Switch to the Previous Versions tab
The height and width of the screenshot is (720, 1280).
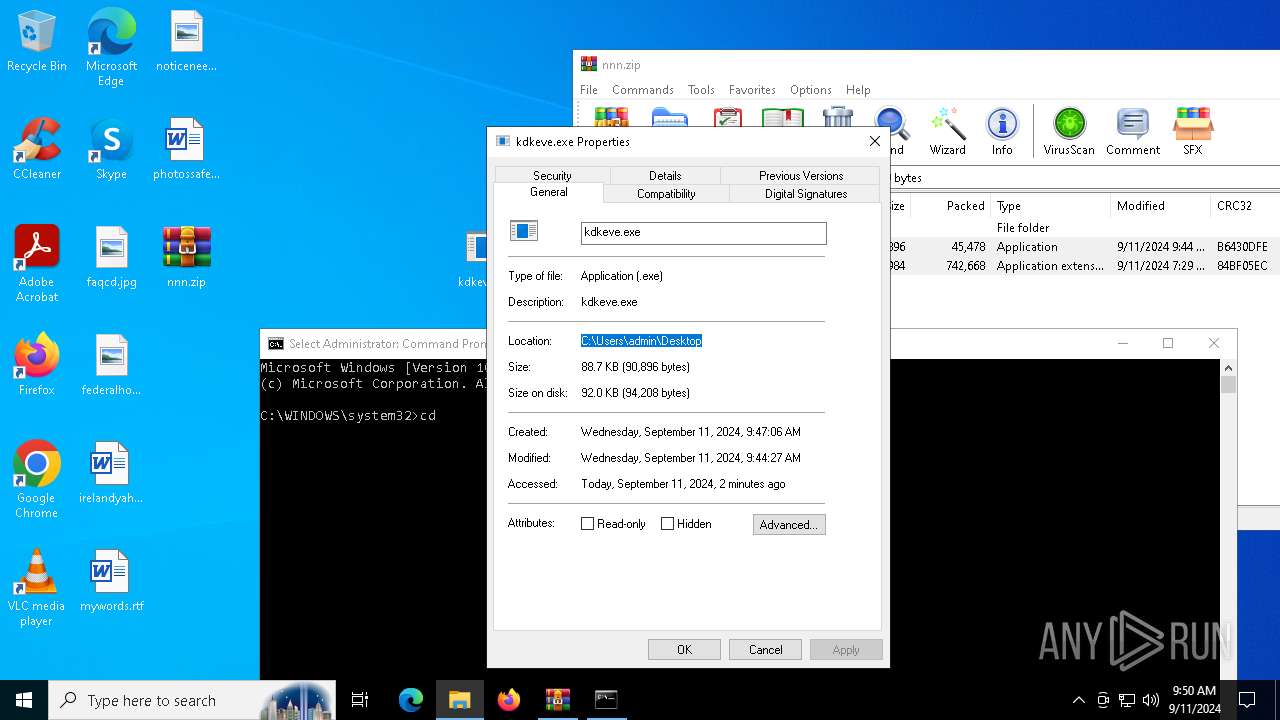pos(801,175)
